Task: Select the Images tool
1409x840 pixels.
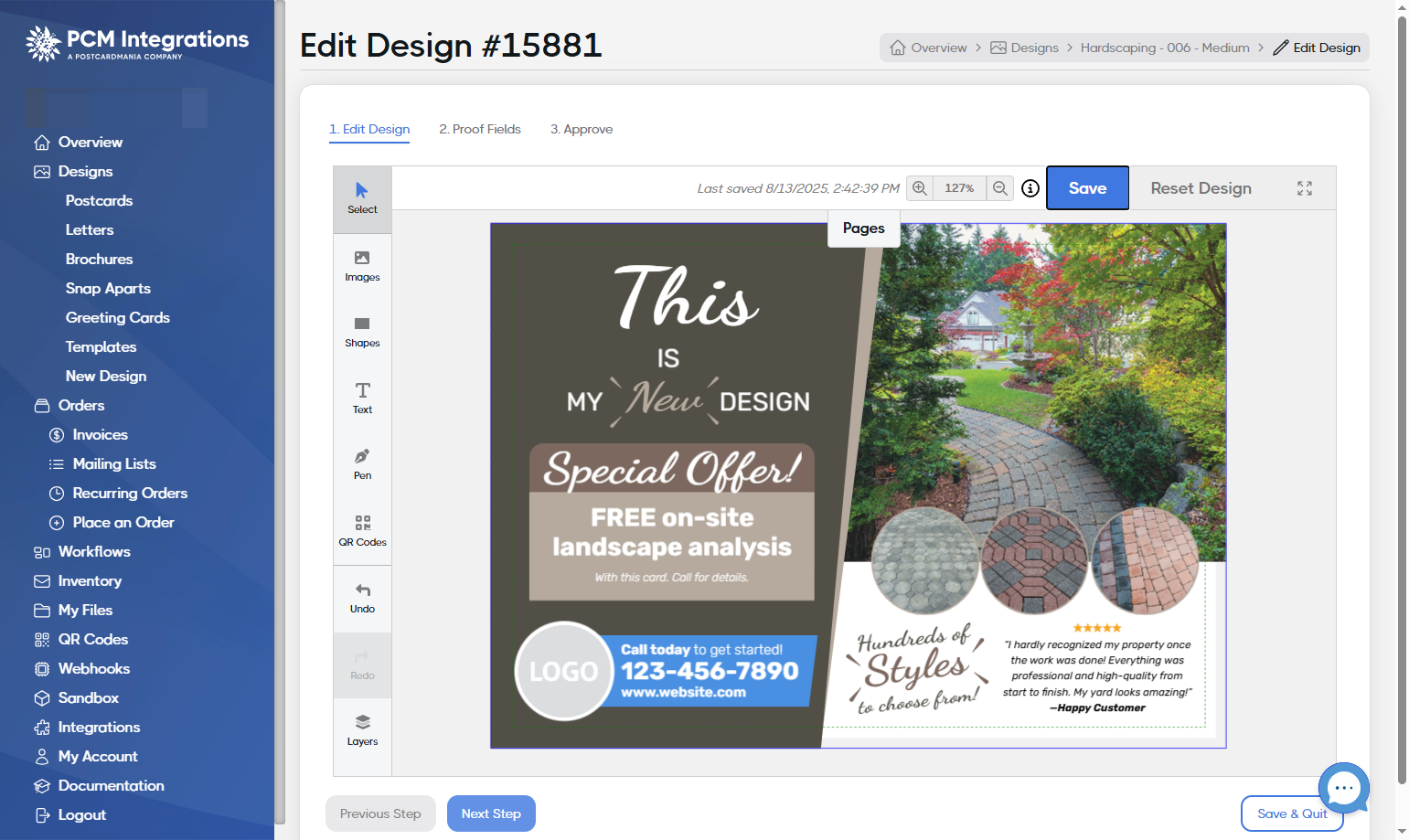Action: (x=362, y=266)
